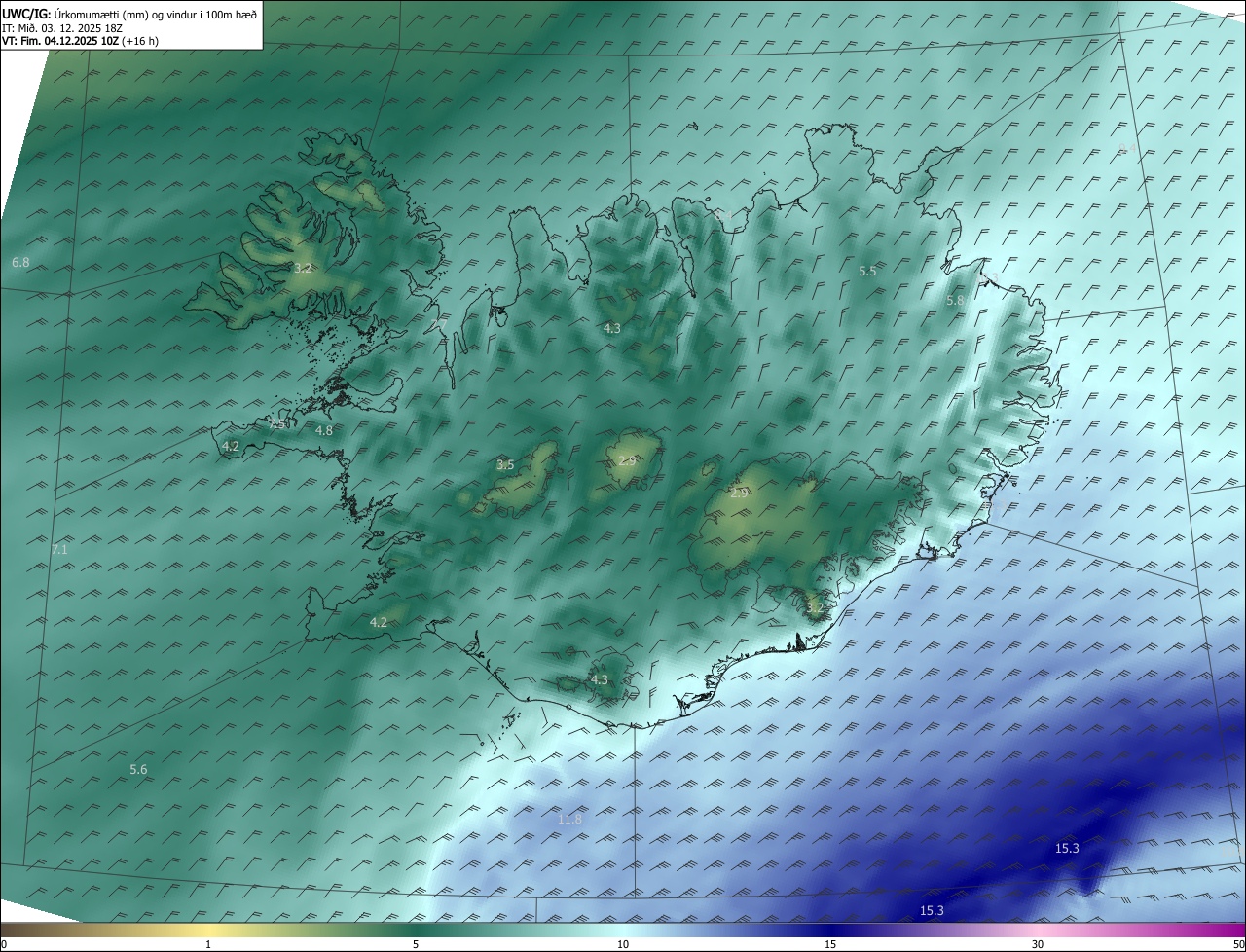Click the 6.8 value label off the west coast
Image resolution: width=1246 pixels, height=952 pixels.
coord(20,263)
